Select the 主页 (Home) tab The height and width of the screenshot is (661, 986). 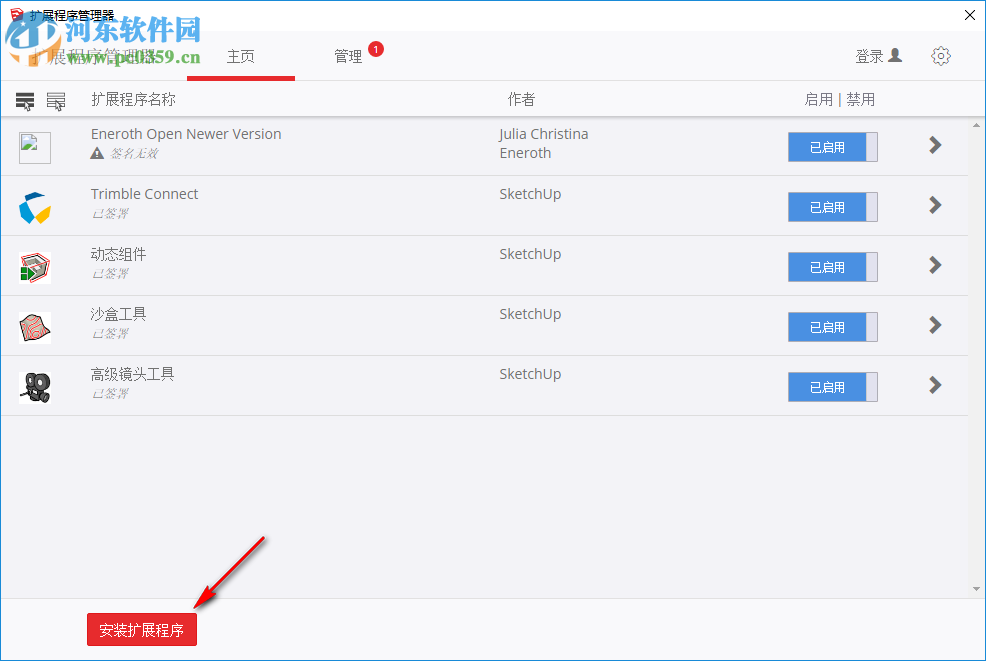click(x=240, y=57)
